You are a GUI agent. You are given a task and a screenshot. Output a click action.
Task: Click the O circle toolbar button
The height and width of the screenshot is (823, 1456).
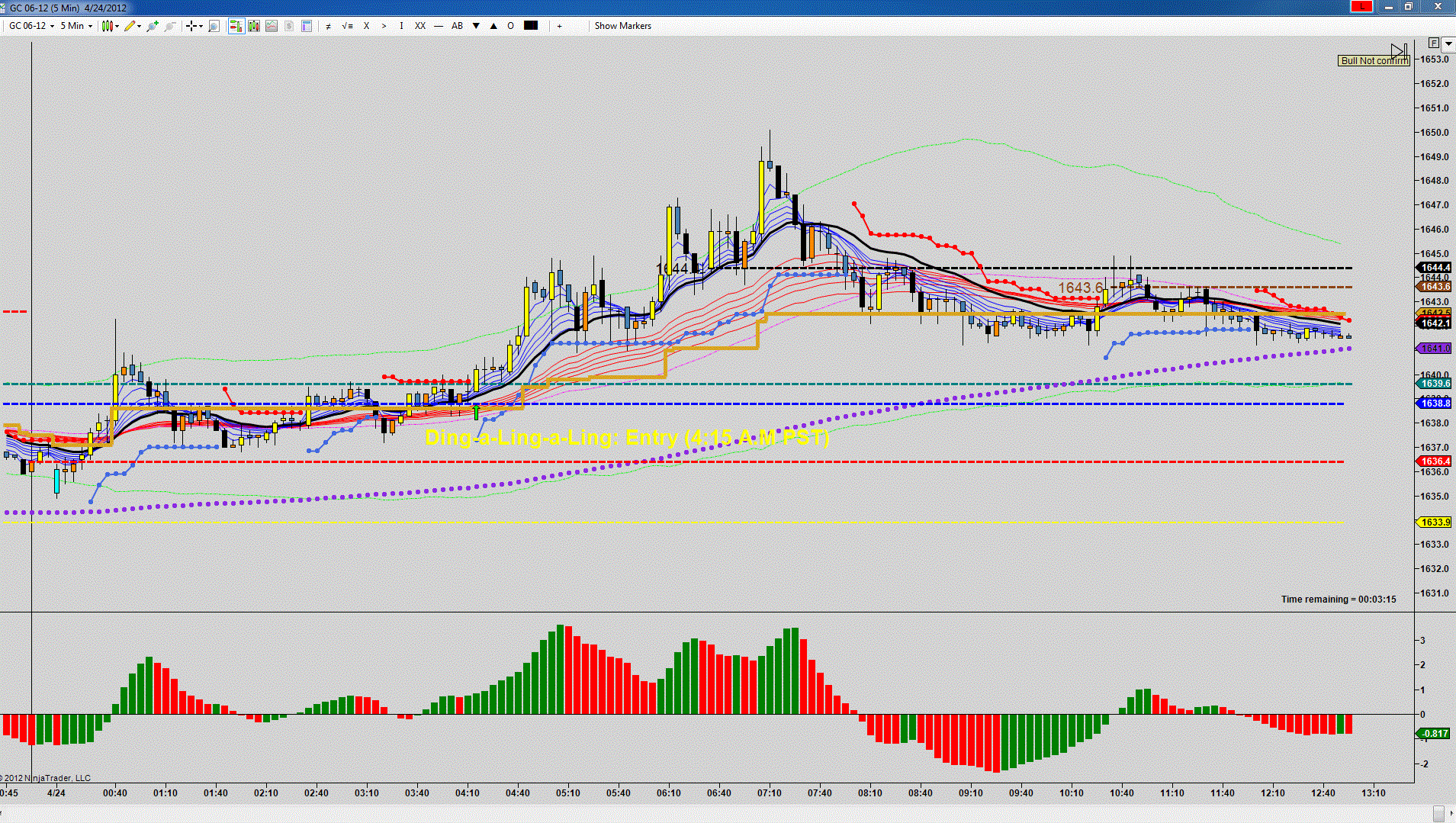click(x=511, y=26)
